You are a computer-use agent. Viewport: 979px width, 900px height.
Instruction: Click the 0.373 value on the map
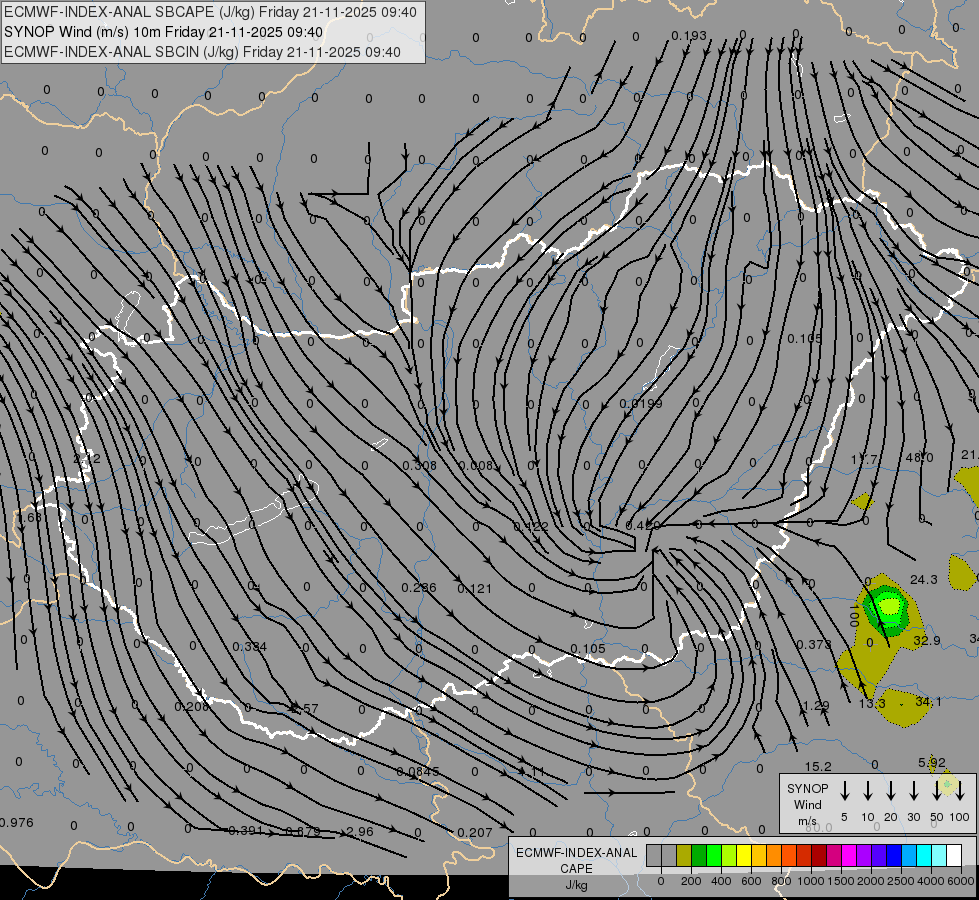coord(814,644)
